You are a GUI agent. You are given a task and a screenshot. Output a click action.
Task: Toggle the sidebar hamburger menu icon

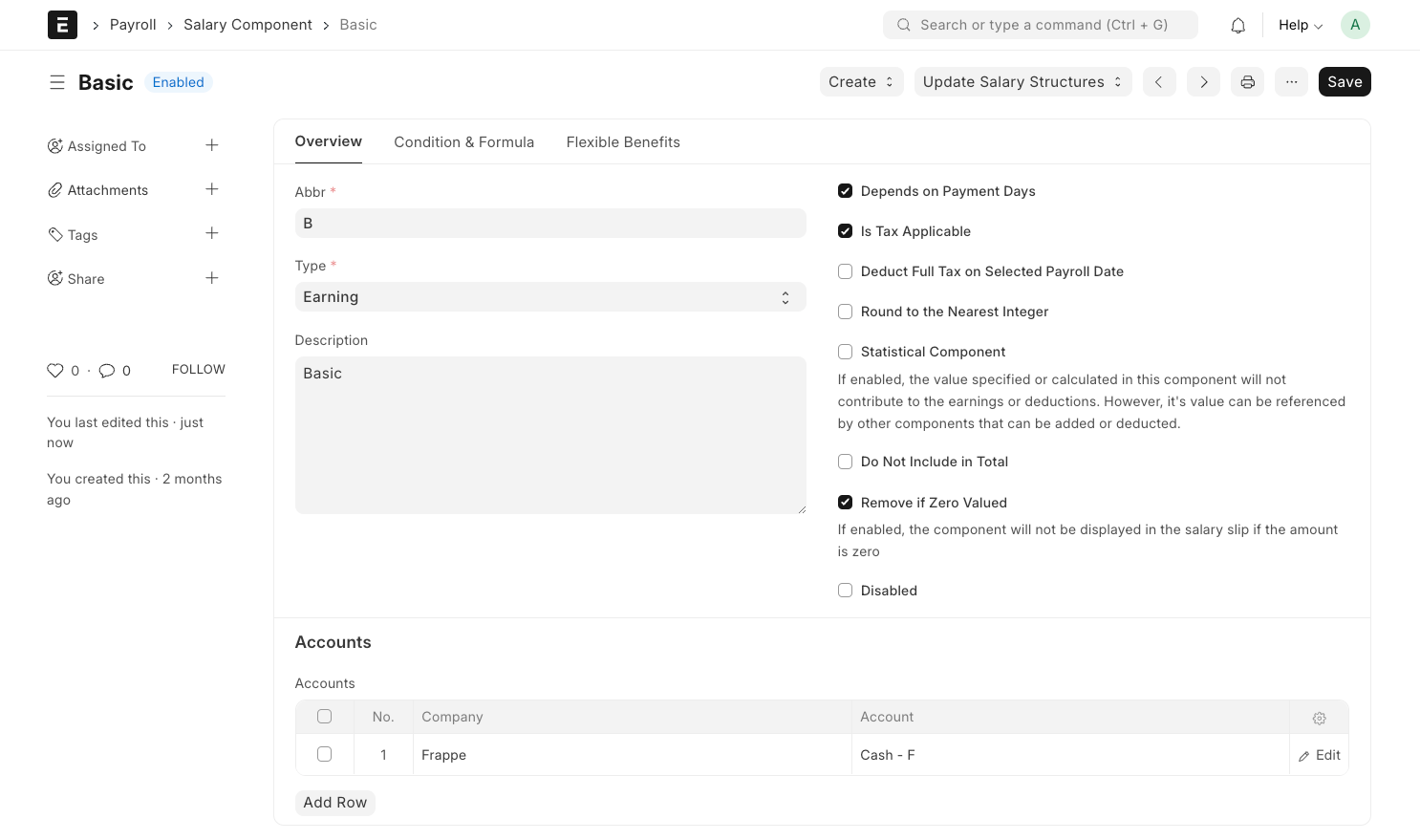pyautogui.click(x=57, y=83)
